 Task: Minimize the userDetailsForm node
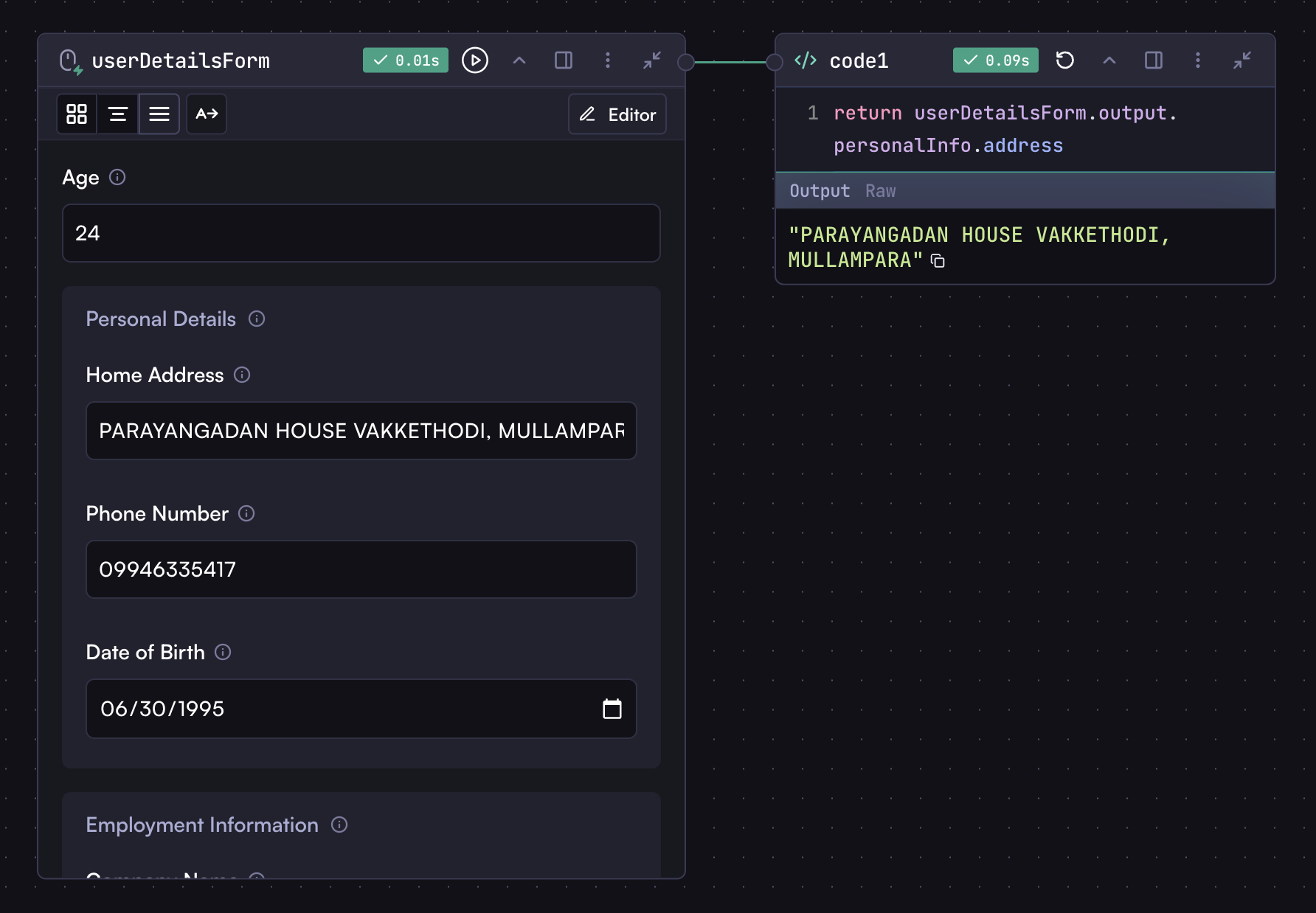(652, 60)
